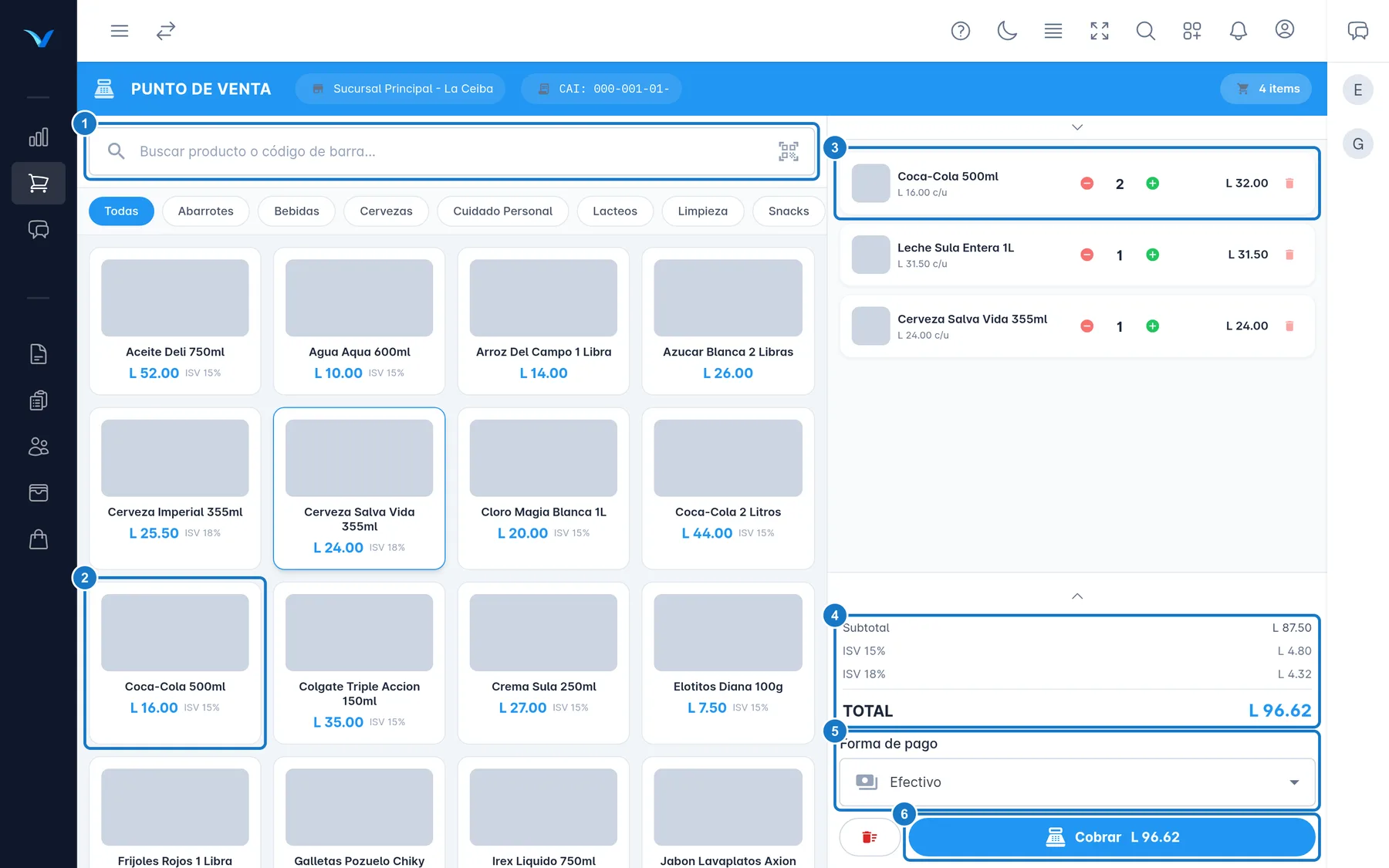
Task: Scan barcode using the scanner icon
Action: 788,151
